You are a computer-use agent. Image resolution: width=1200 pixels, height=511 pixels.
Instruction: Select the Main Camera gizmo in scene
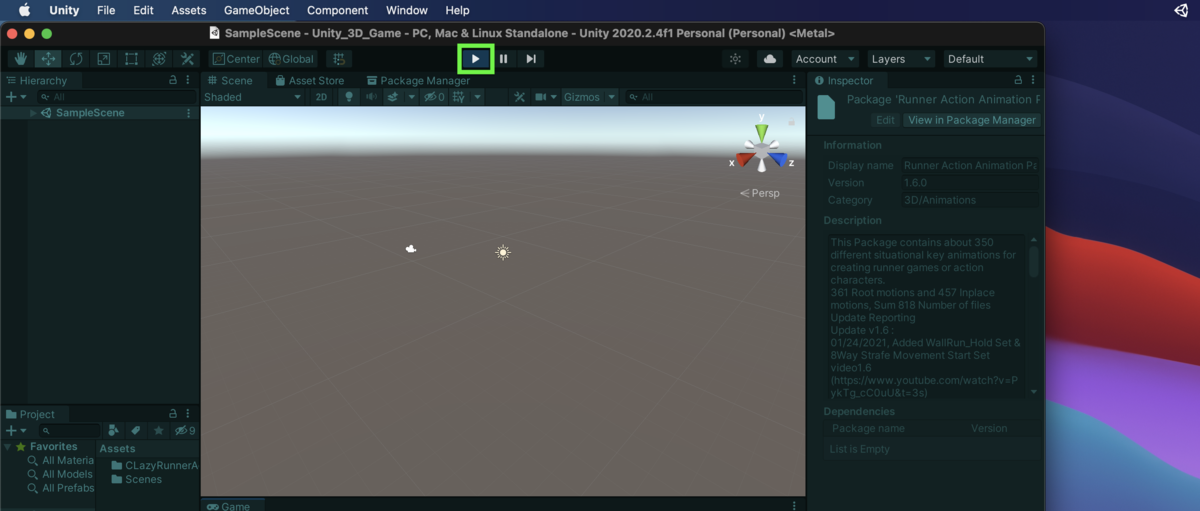coord(410,249)
